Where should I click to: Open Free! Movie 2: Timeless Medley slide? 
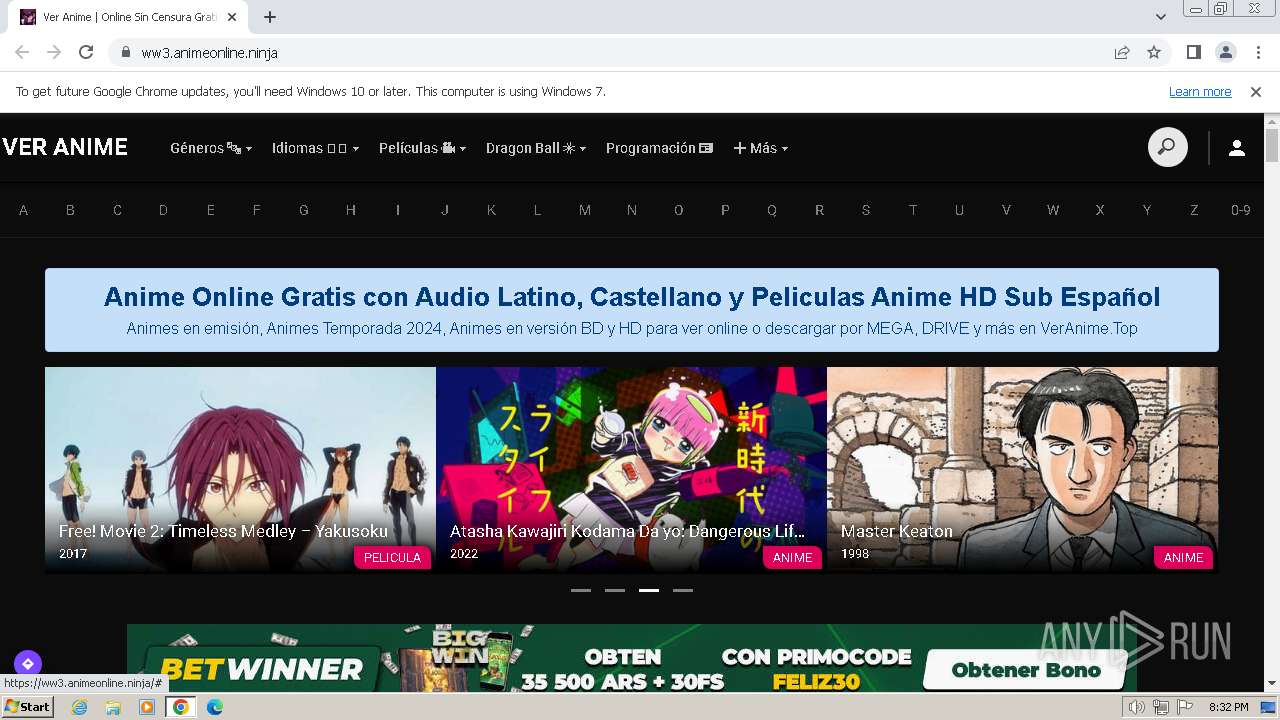click(x=240, y=470)
